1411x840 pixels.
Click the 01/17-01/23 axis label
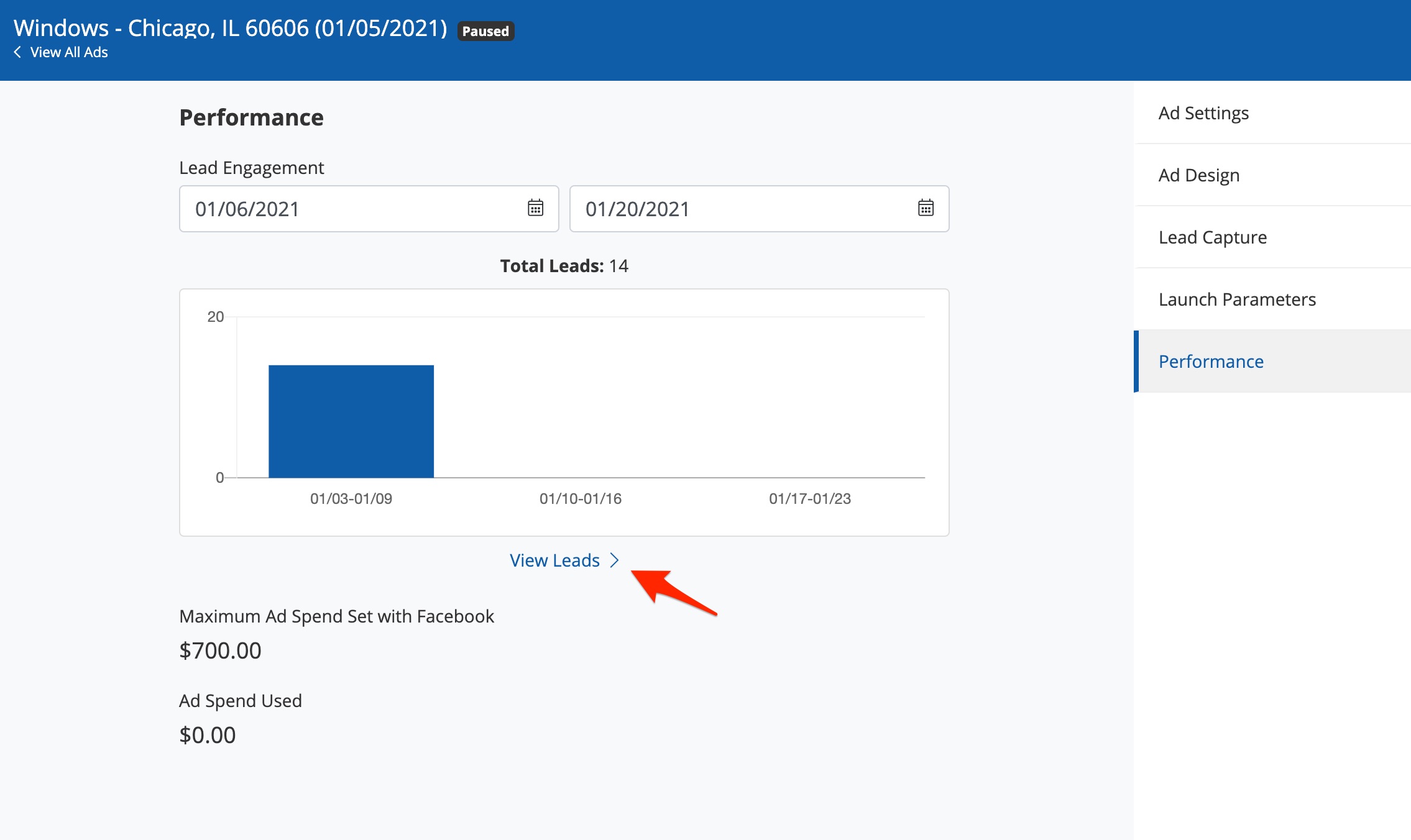click(809, 498)
